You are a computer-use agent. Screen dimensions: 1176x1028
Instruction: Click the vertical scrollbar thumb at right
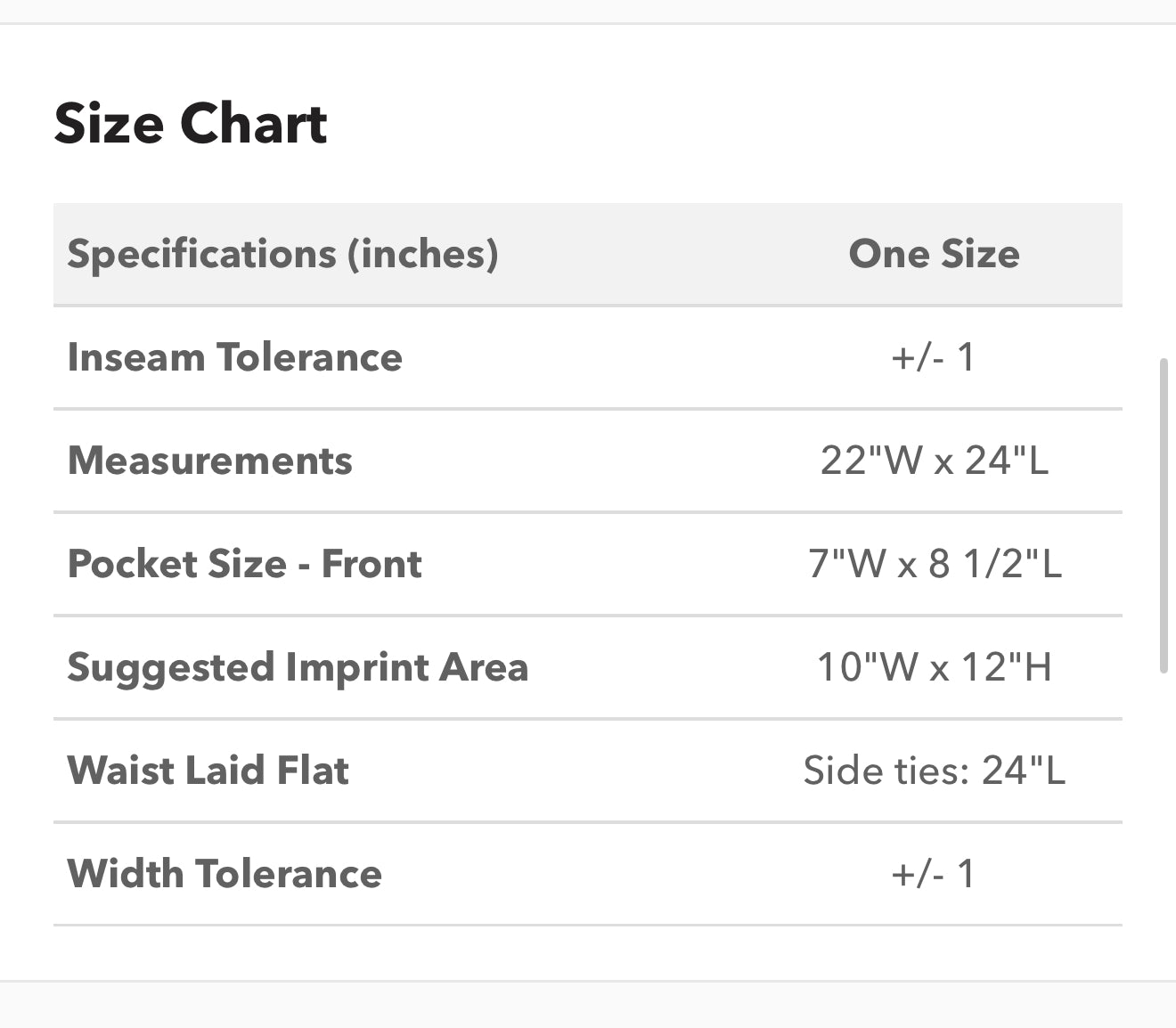(1163, 515)
